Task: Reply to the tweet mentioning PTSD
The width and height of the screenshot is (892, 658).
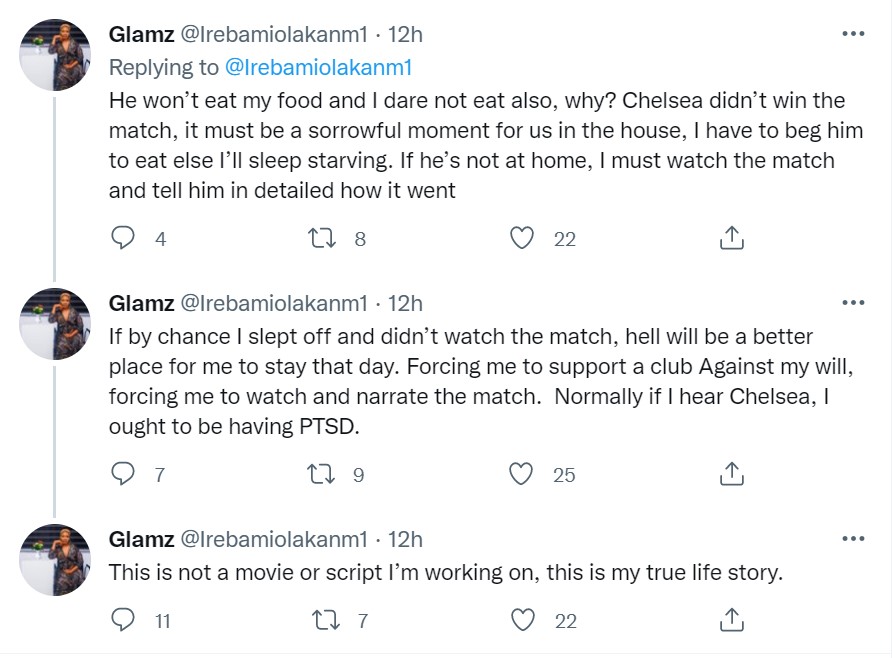Action: pos(123,474)
